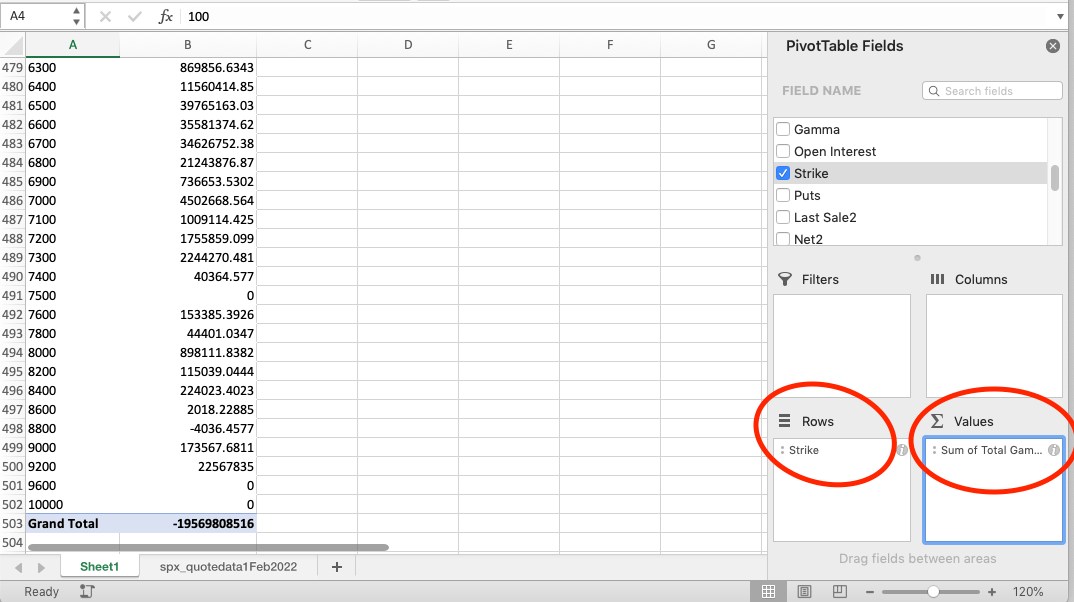Enable the Open Interest field
1074x602 pixels.
click(782, 151)
